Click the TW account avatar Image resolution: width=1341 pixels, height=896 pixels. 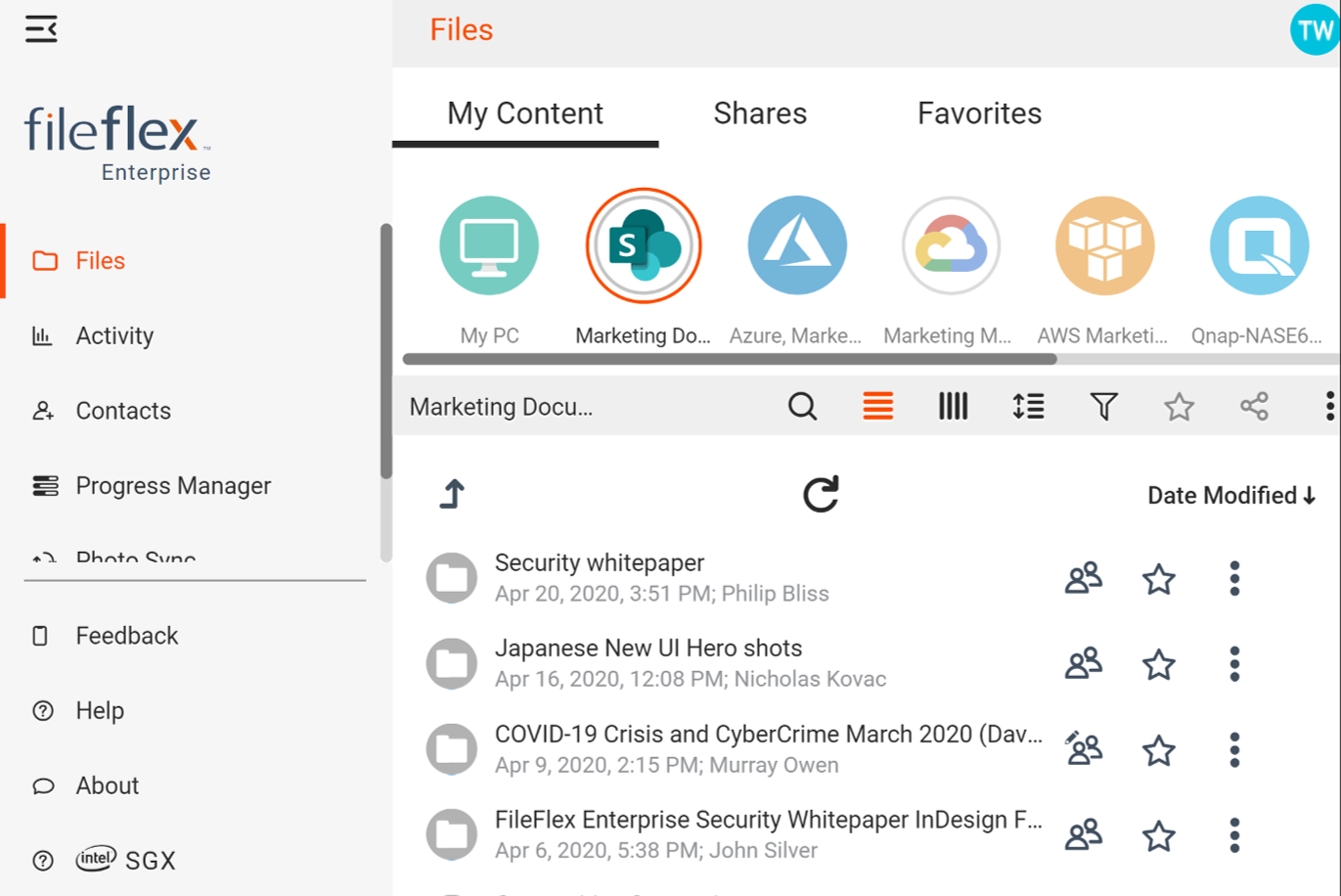tap(1315, 29)
